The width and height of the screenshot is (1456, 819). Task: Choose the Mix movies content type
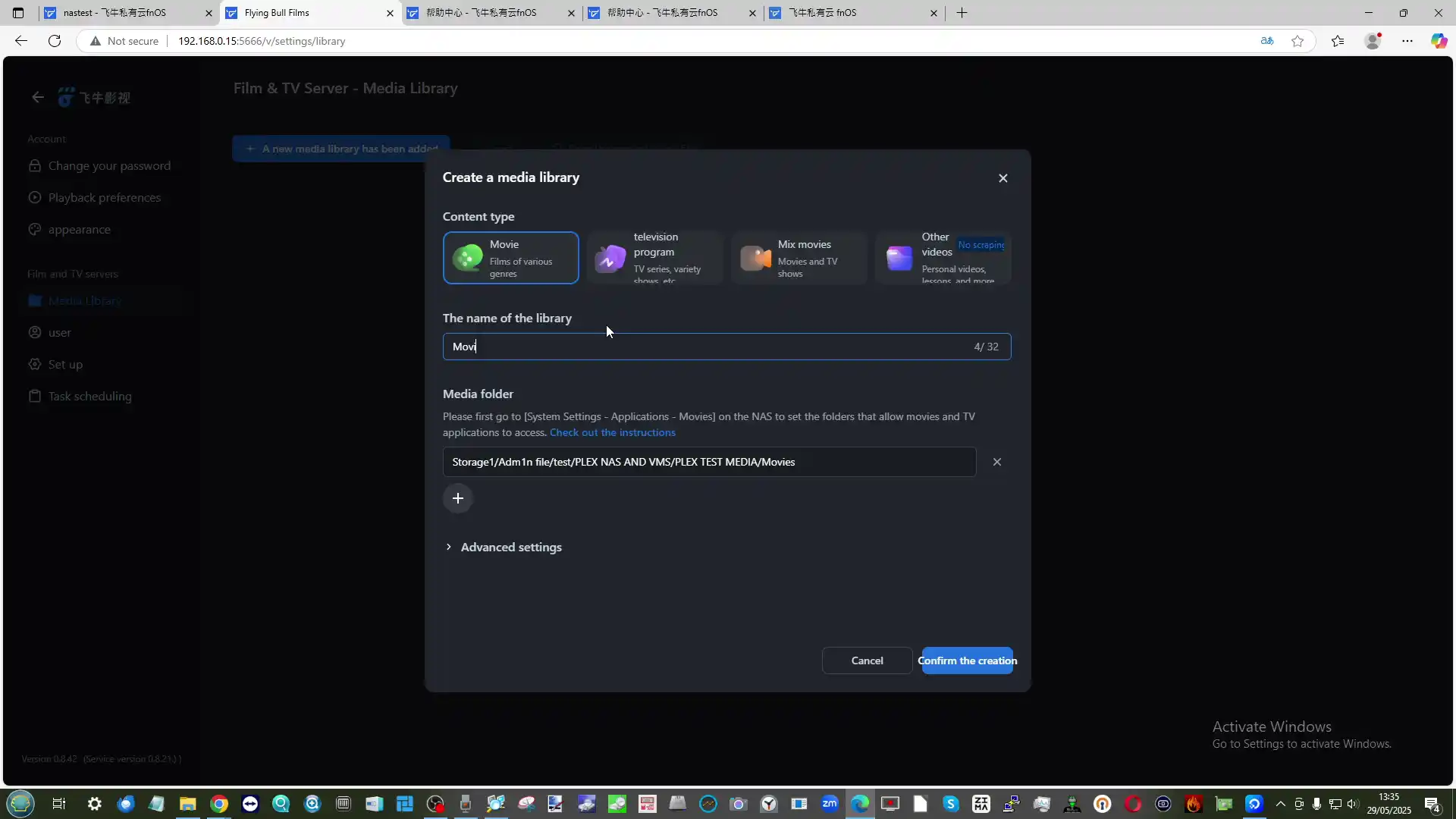tap(799, 258)
